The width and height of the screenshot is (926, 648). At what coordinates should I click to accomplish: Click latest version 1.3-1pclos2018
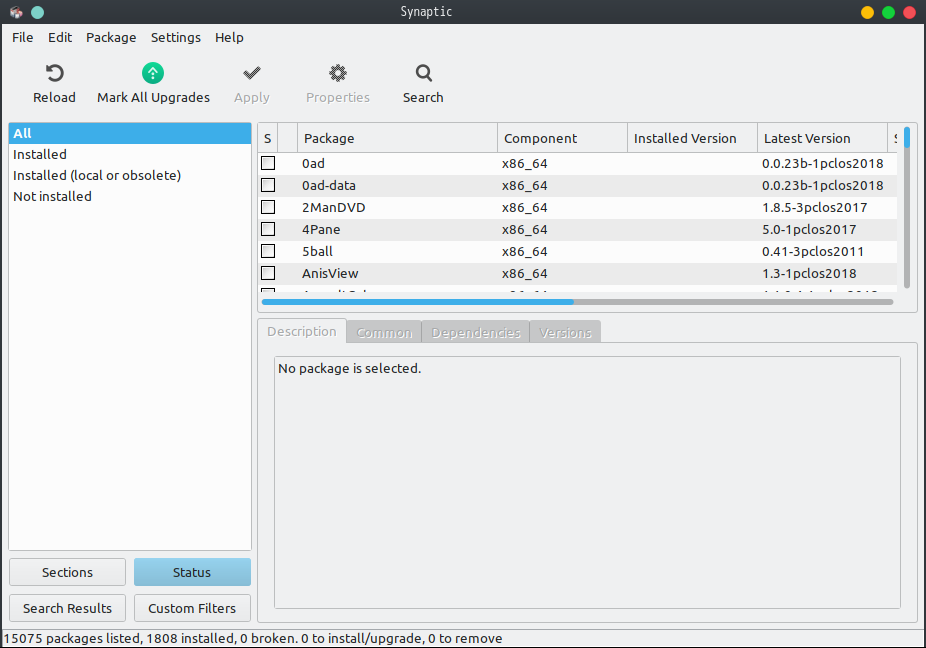808,273
